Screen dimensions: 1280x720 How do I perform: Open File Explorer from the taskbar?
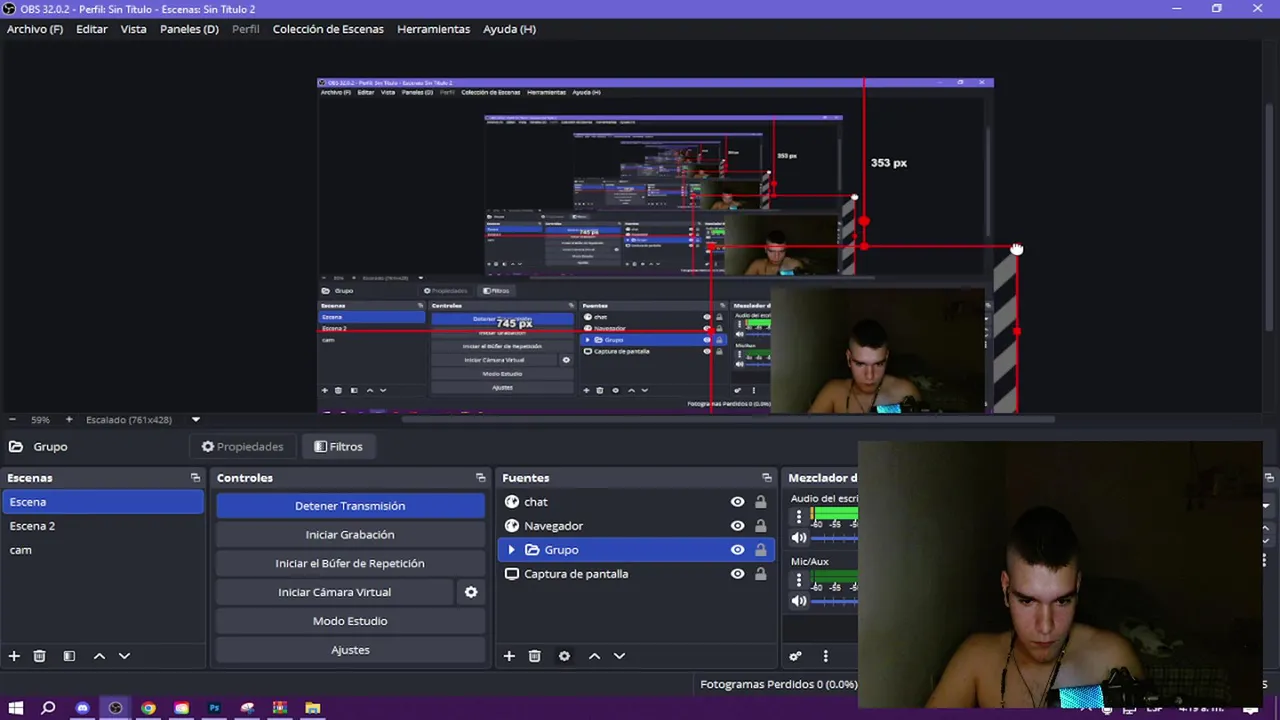click(313, 708)
